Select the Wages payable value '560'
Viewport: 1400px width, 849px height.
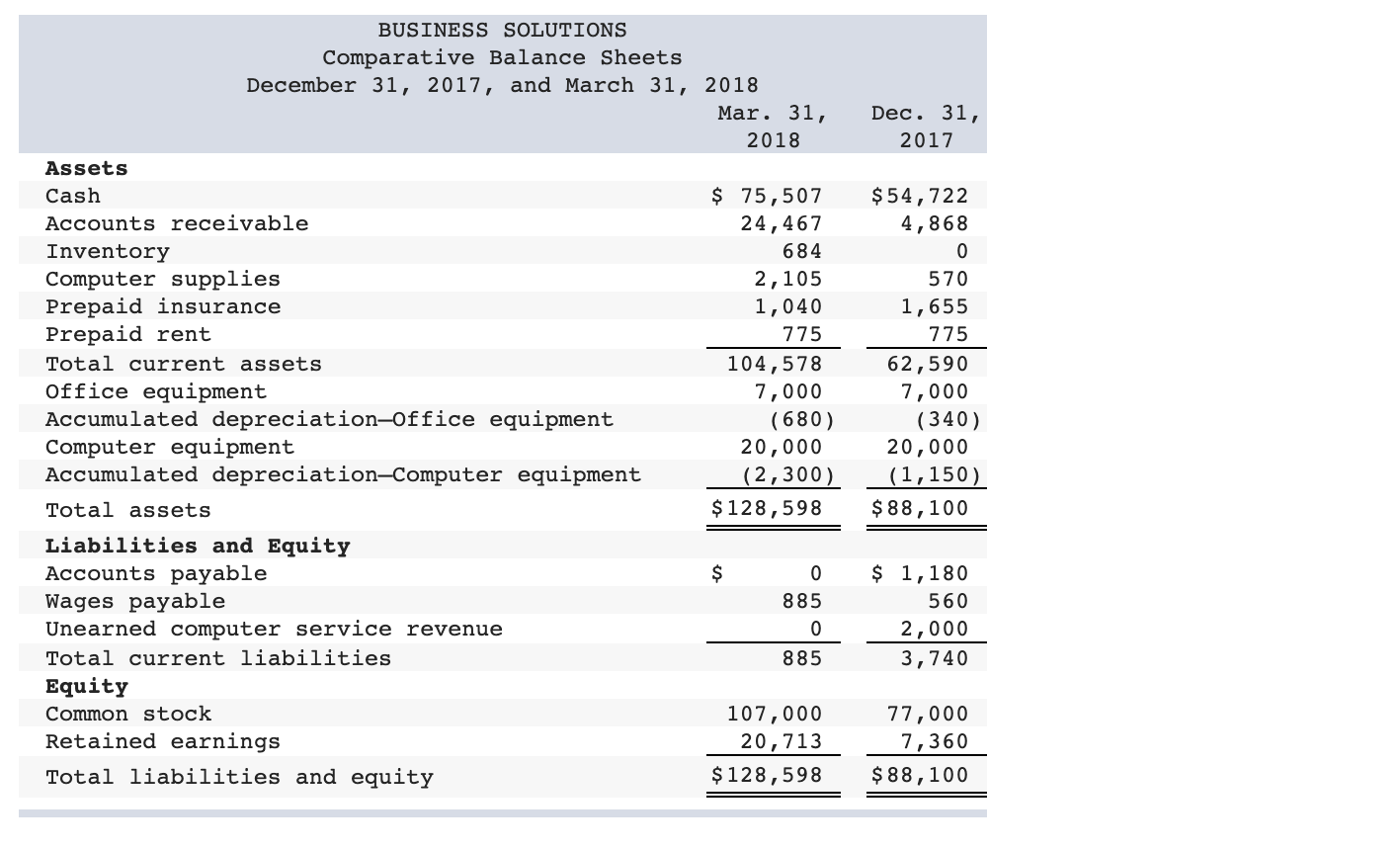tap(948, 601)
